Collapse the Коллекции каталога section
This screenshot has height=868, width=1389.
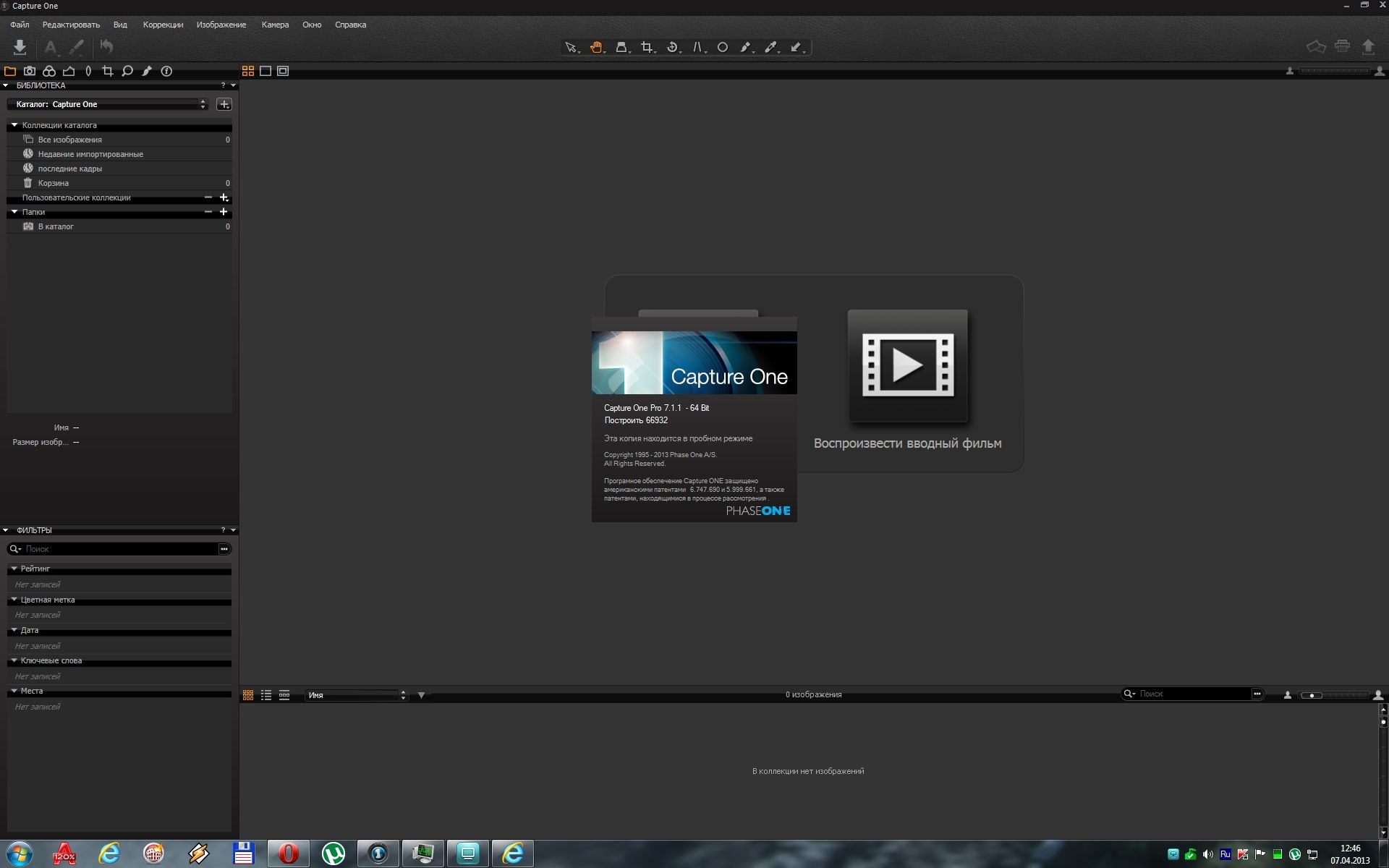click(14, 125)
